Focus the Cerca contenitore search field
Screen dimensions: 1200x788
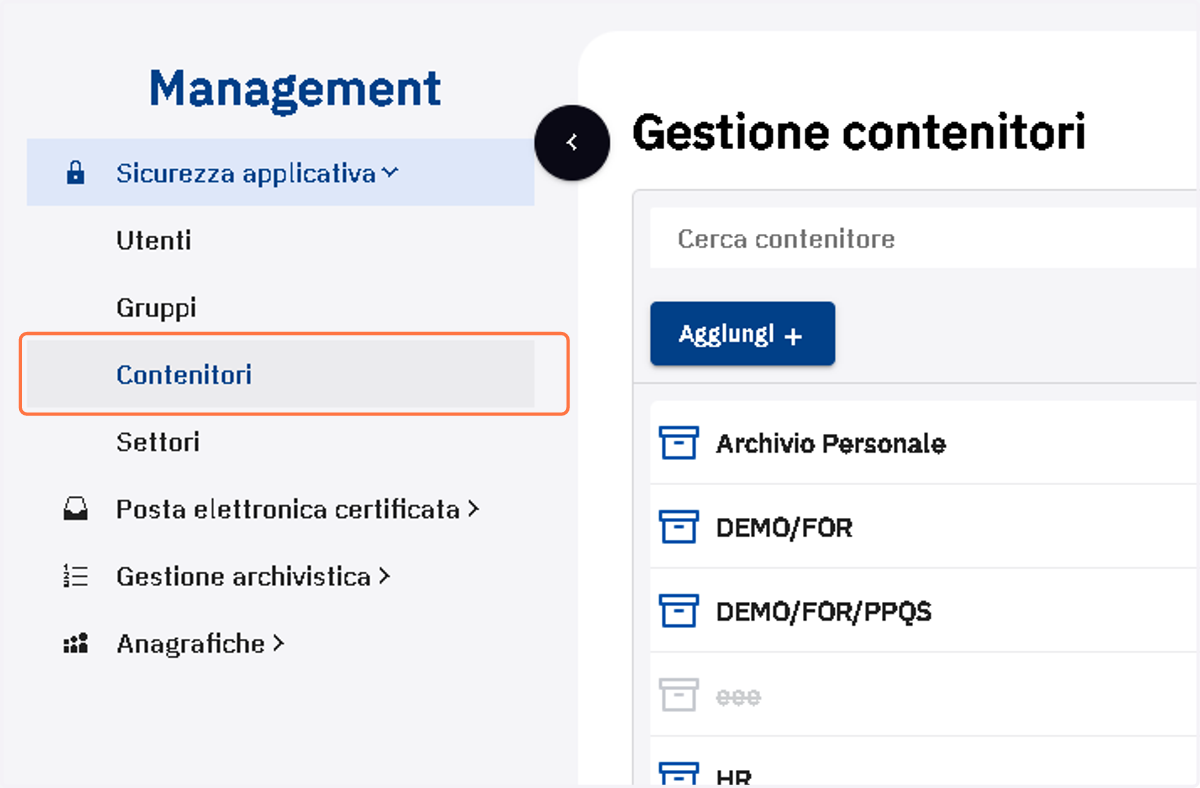925,239
